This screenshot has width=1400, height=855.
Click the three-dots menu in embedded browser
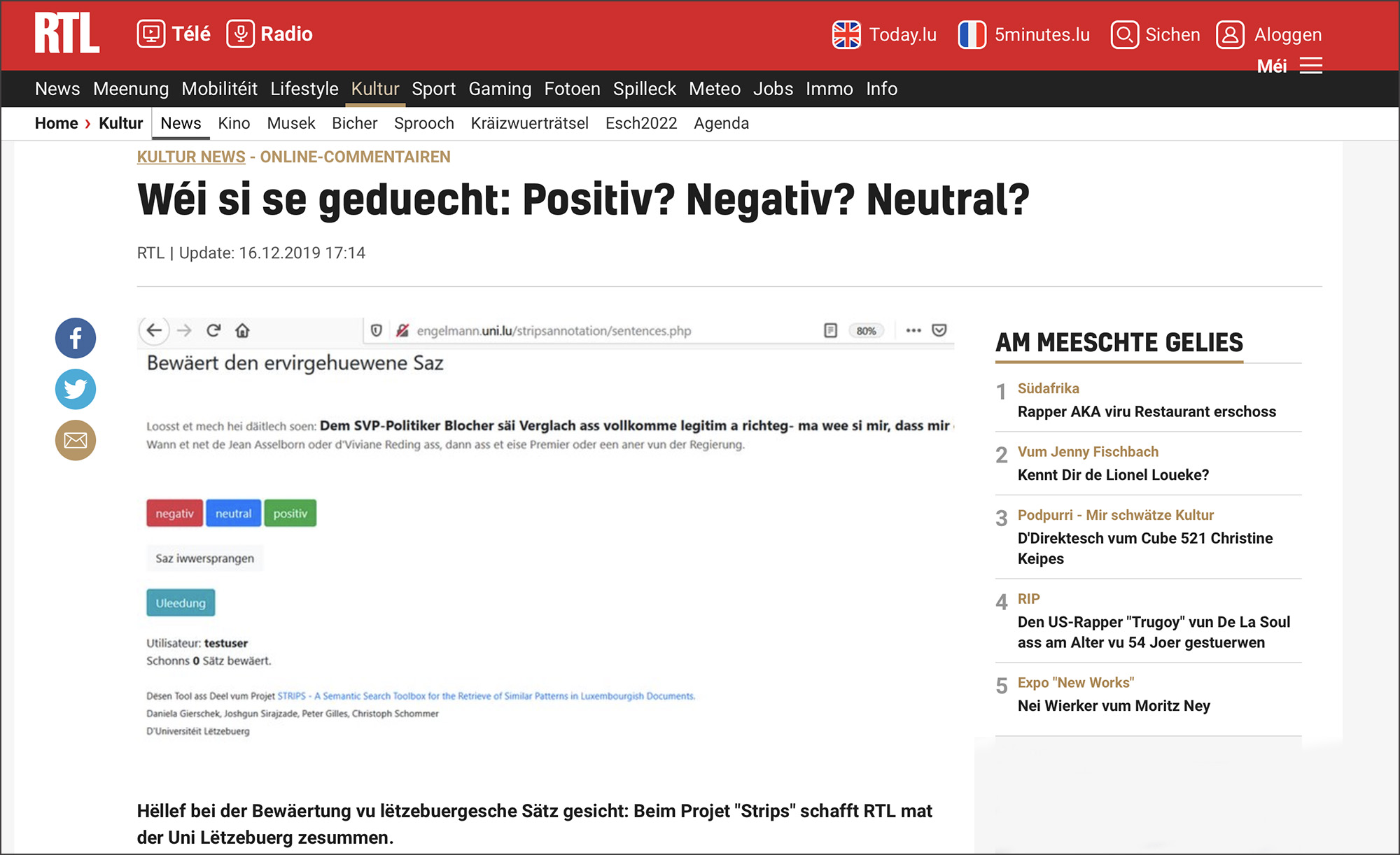pos(913,330)
